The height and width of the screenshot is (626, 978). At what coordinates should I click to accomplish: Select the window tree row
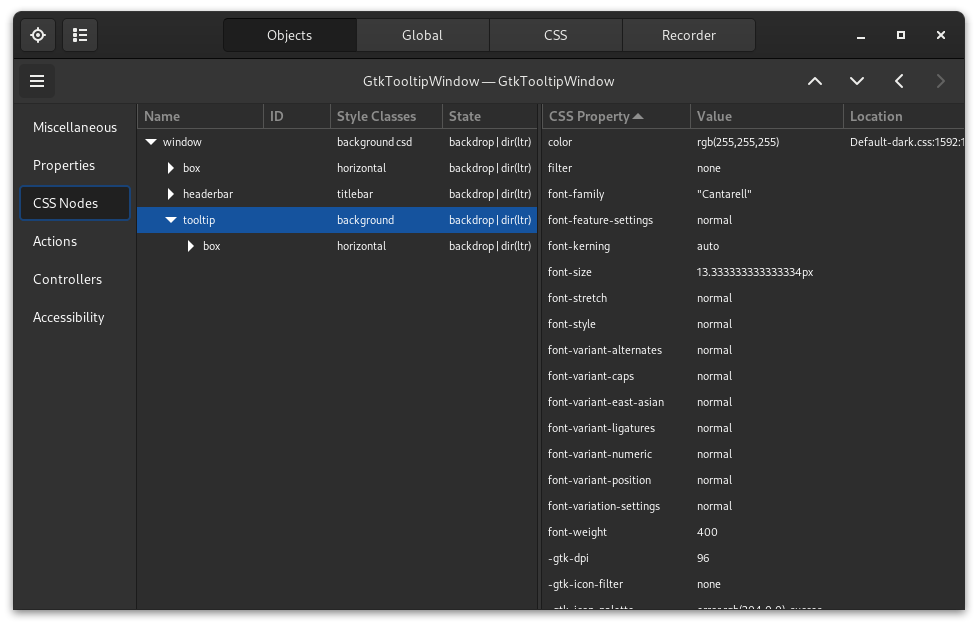point(337,142)
